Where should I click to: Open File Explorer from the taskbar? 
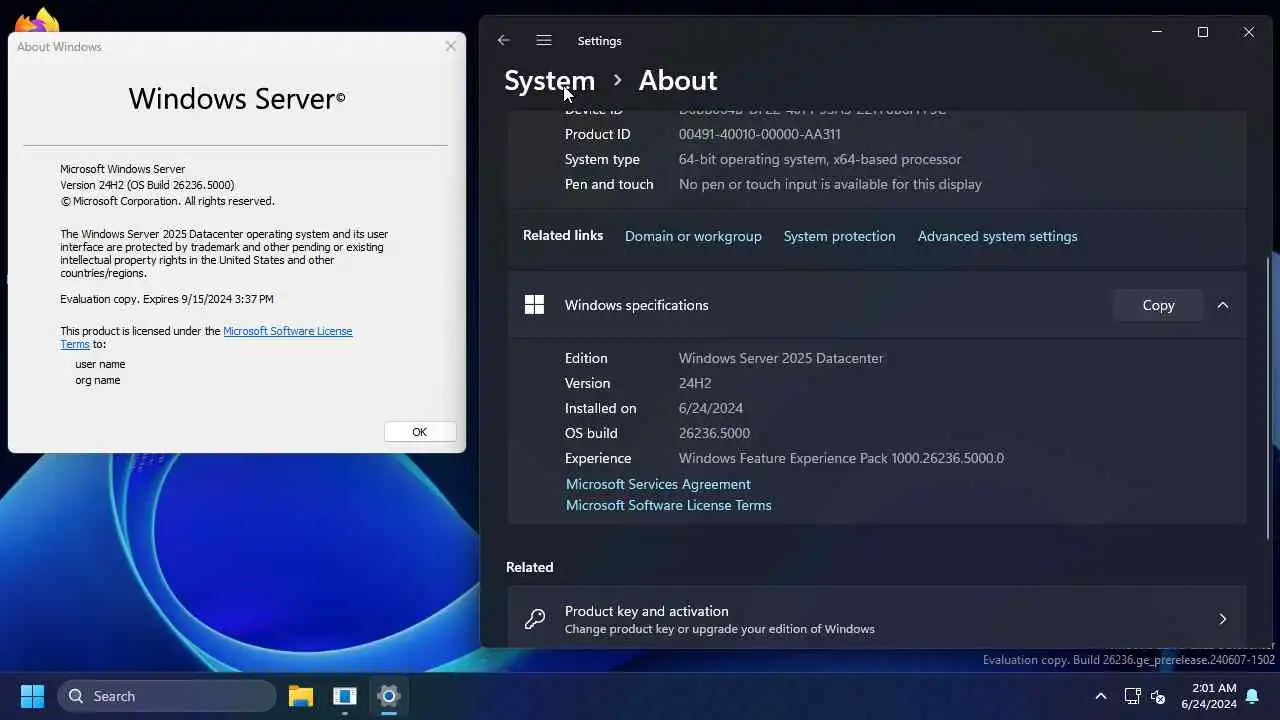[300, 696]
